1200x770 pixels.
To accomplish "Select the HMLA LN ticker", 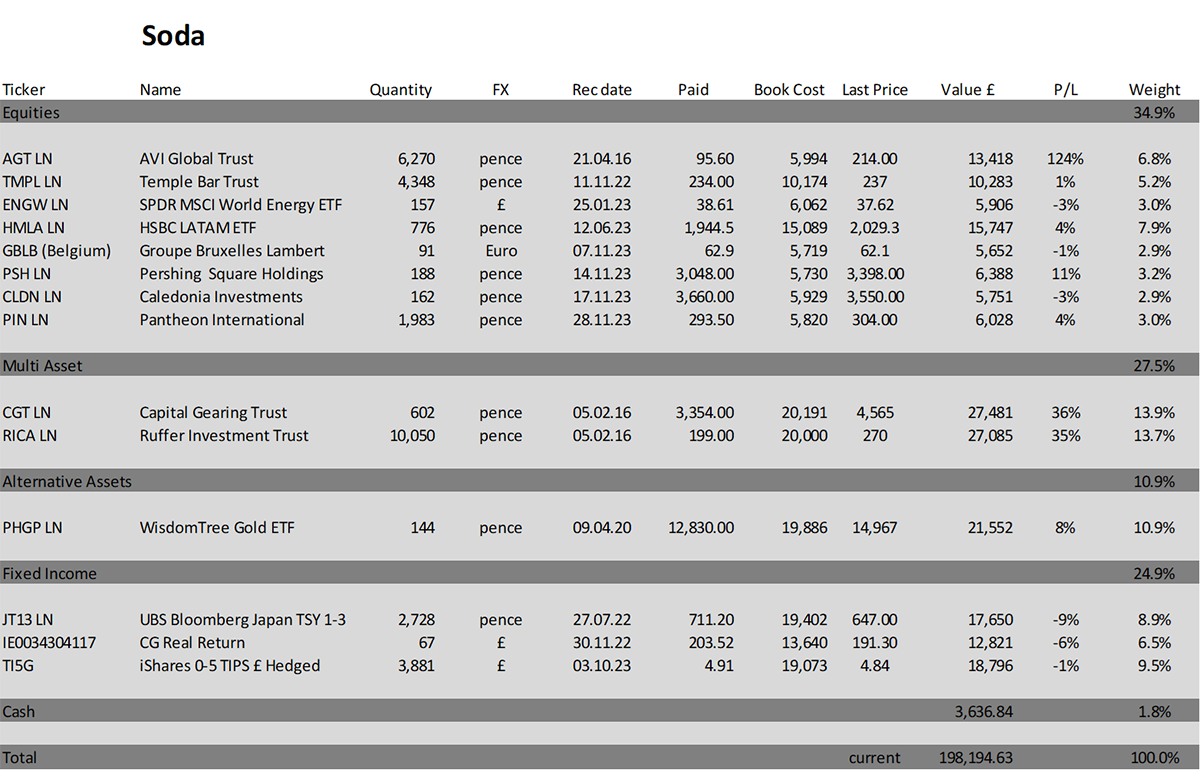I will click(33, 227).
